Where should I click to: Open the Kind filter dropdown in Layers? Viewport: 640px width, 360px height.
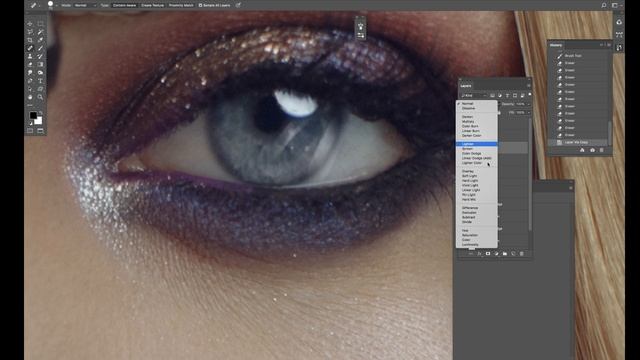coord(474,96)
